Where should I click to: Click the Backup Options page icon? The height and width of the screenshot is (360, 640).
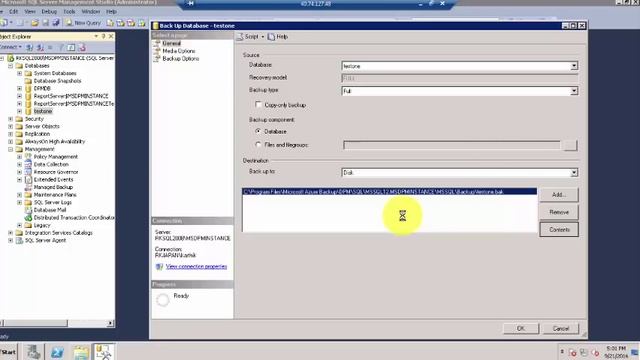click(157, 59)
